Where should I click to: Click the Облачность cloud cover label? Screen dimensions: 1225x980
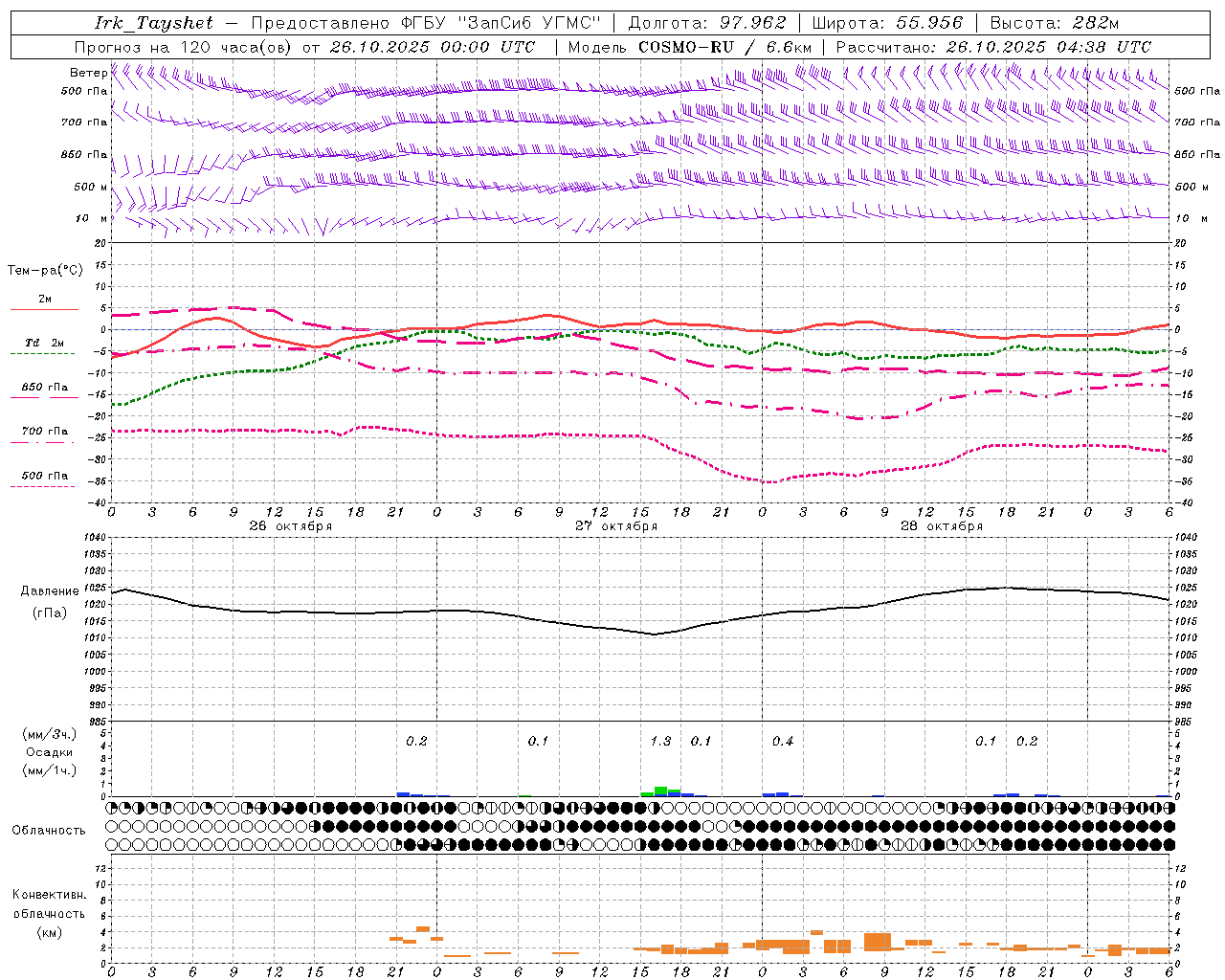click(x=49, y=831)
